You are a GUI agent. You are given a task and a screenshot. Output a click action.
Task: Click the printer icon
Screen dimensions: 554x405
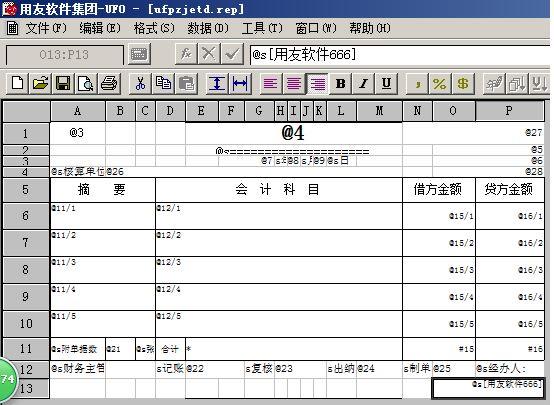click(109, 84)
